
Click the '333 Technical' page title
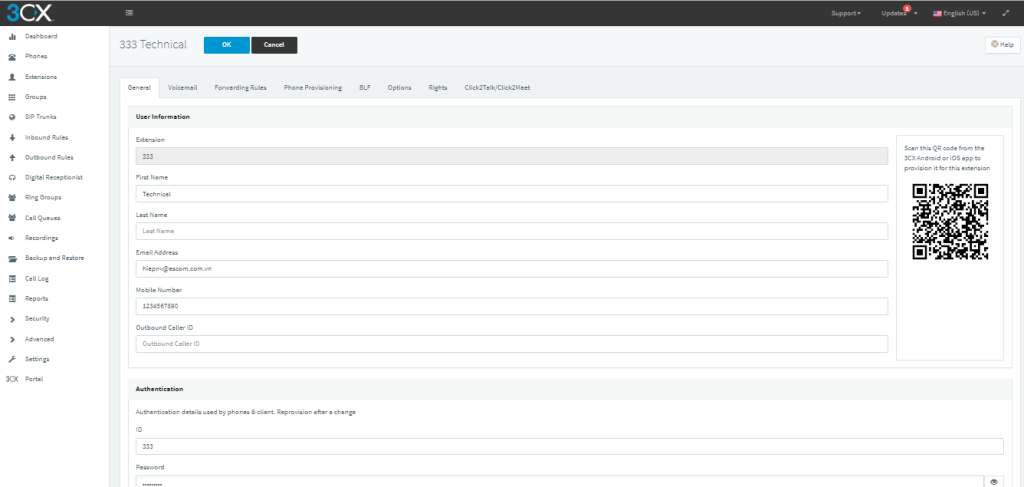click(x=153, y=45)
